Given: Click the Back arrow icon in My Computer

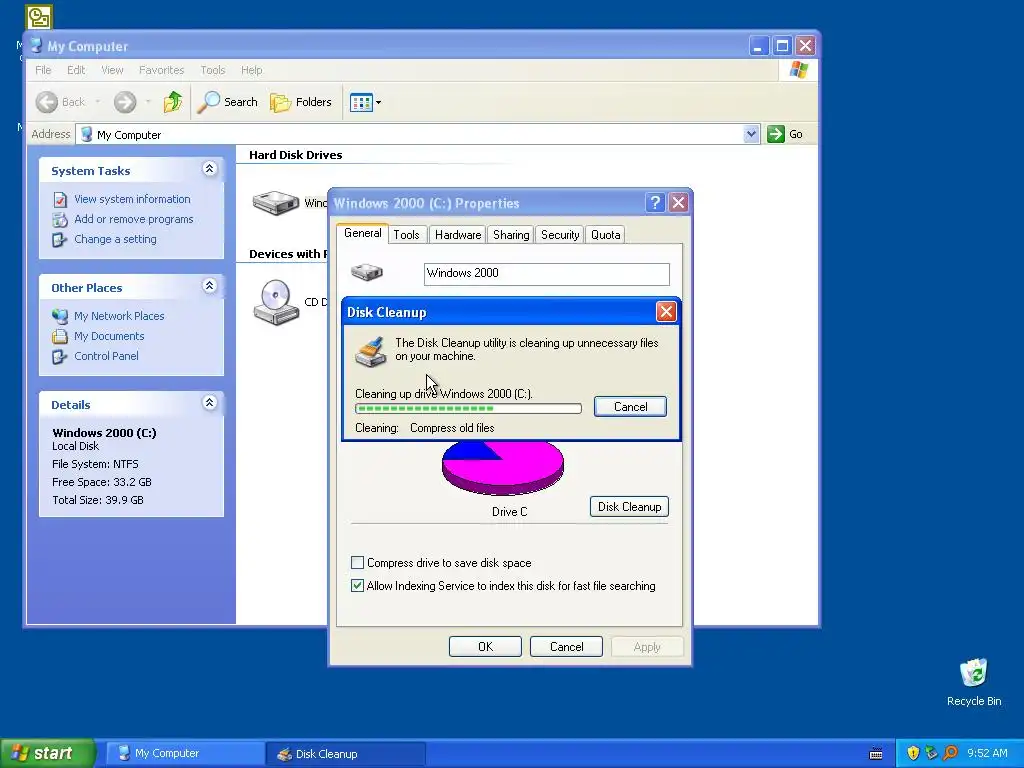Looking at the screenshot, I should click(x=47, y=102).
